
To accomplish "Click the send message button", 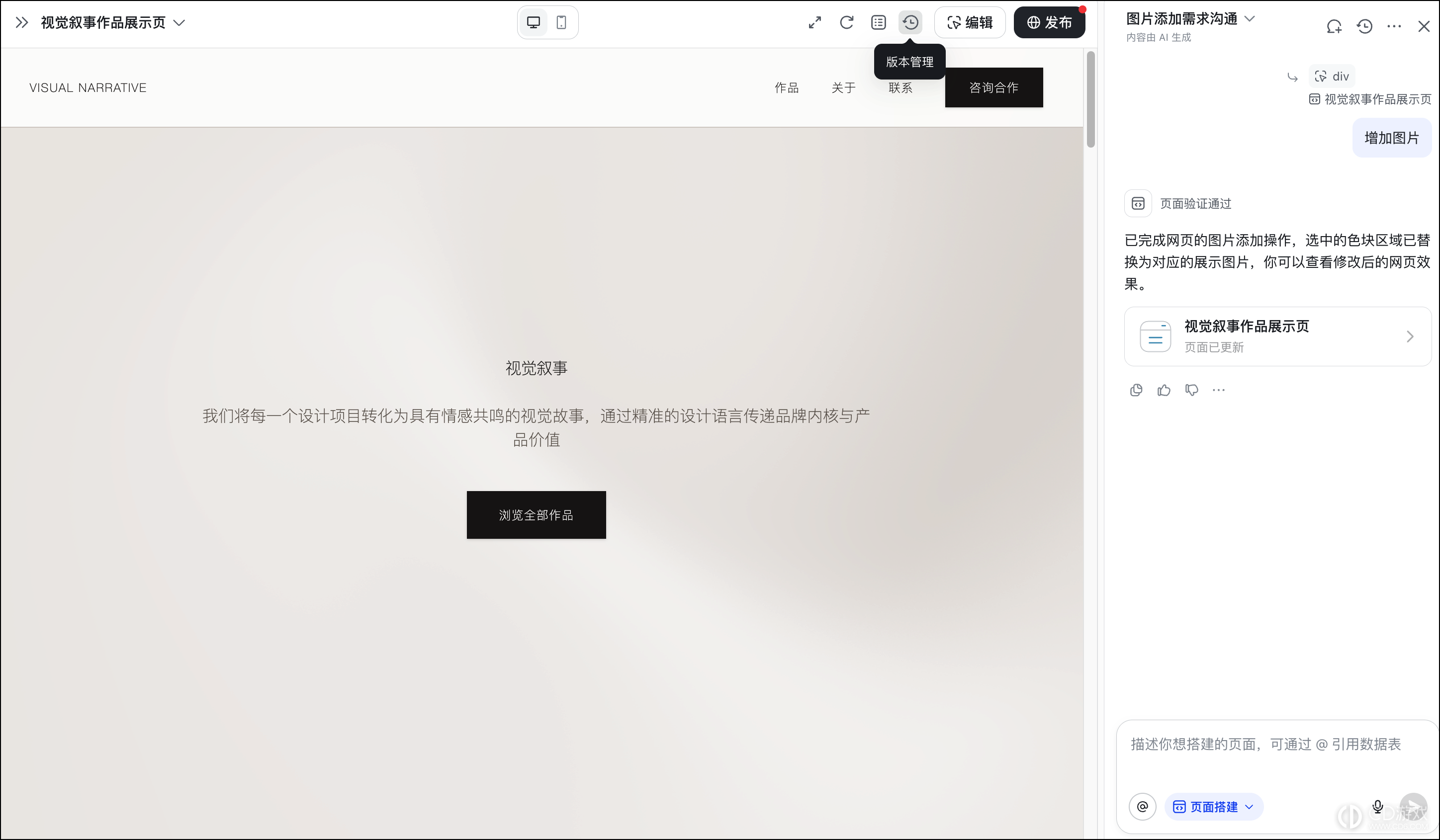I will coord(1414,807).
